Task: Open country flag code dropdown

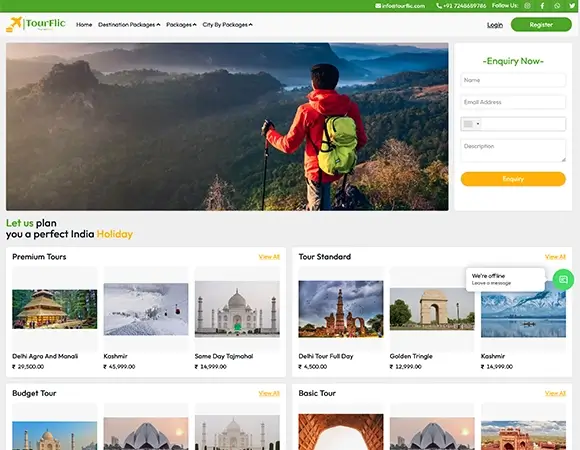Action: [x=471, y=124]
